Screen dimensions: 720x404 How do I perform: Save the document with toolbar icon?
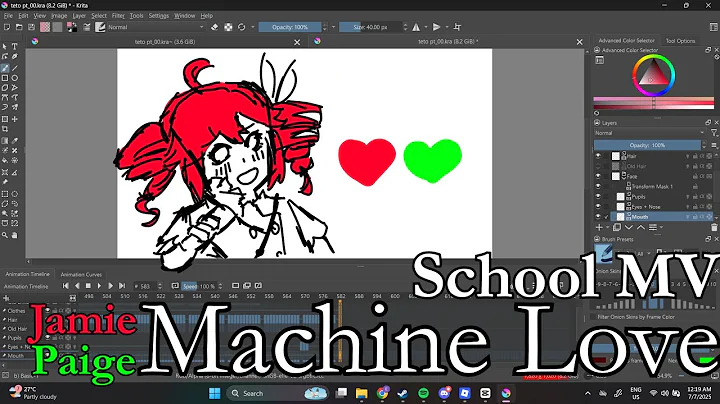tap(31, 27)
